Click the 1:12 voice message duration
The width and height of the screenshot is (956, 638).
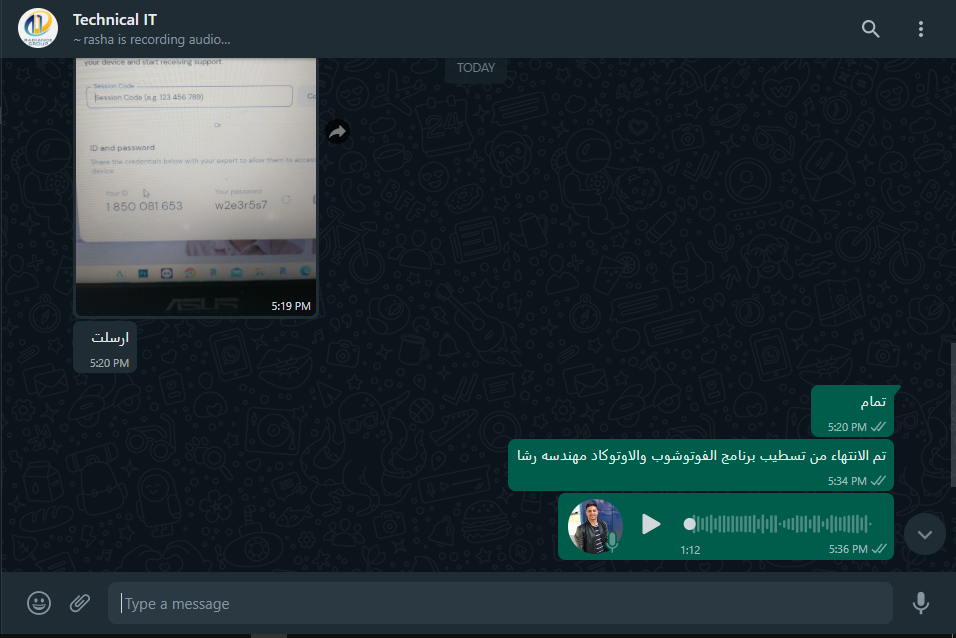pyautogui.click(x=690, y=550)
